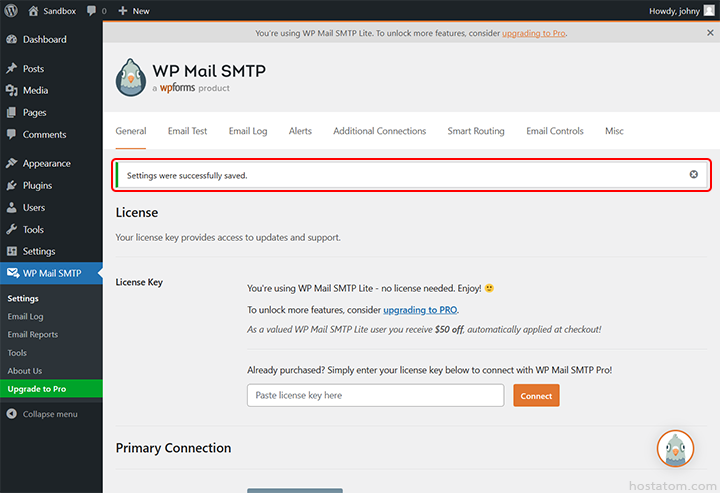The height and width of the screenshot is (493, 720).
Task: Open the Sandbox site home icon
Action: tap(33, 11)
